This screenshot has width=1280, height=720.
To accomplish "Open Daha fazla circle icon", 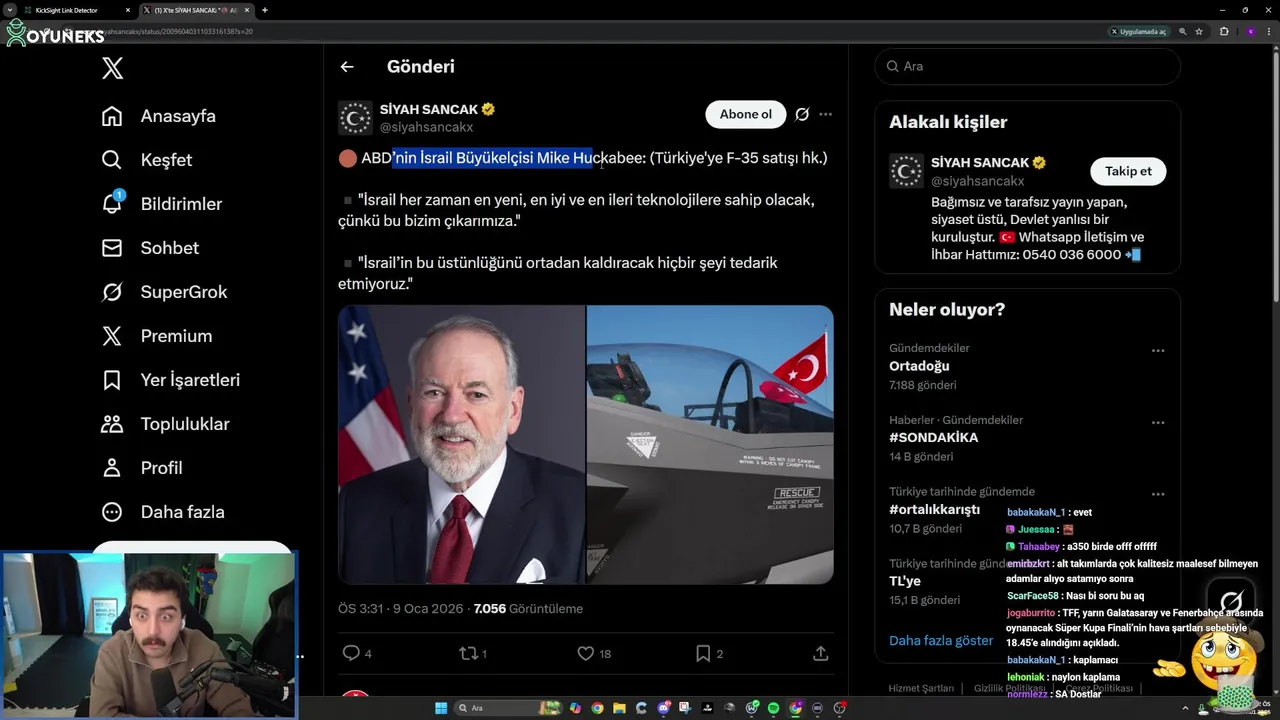I will [x=112, y=512].
